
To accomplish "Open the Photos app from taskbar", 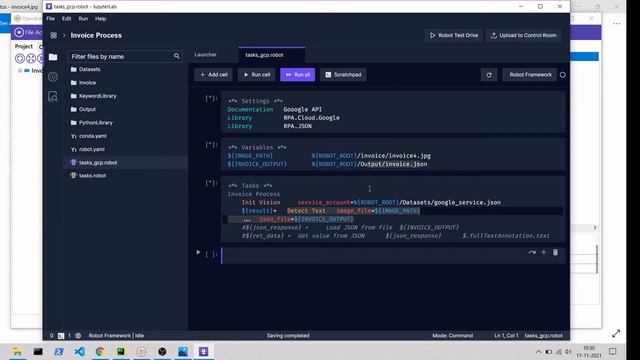I will (x=183, y=351).
